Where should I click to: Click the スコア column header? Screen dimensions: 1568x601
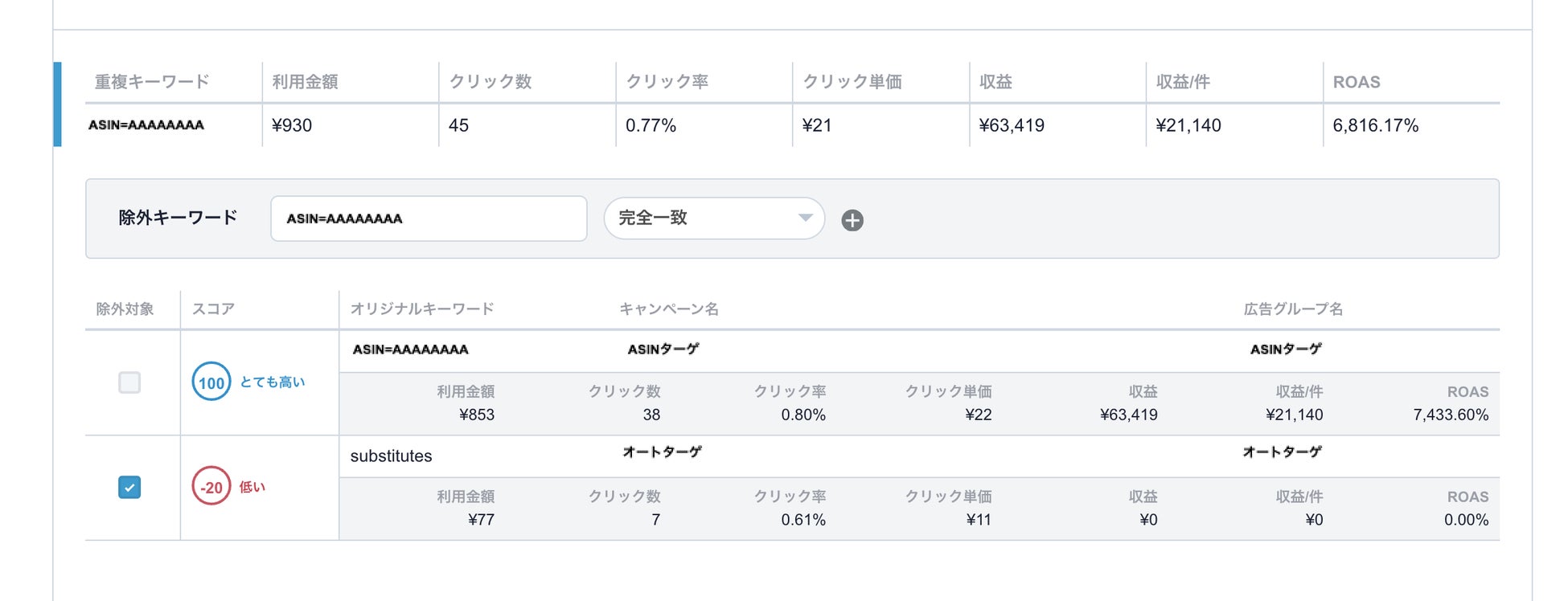(x=213, y=309)
